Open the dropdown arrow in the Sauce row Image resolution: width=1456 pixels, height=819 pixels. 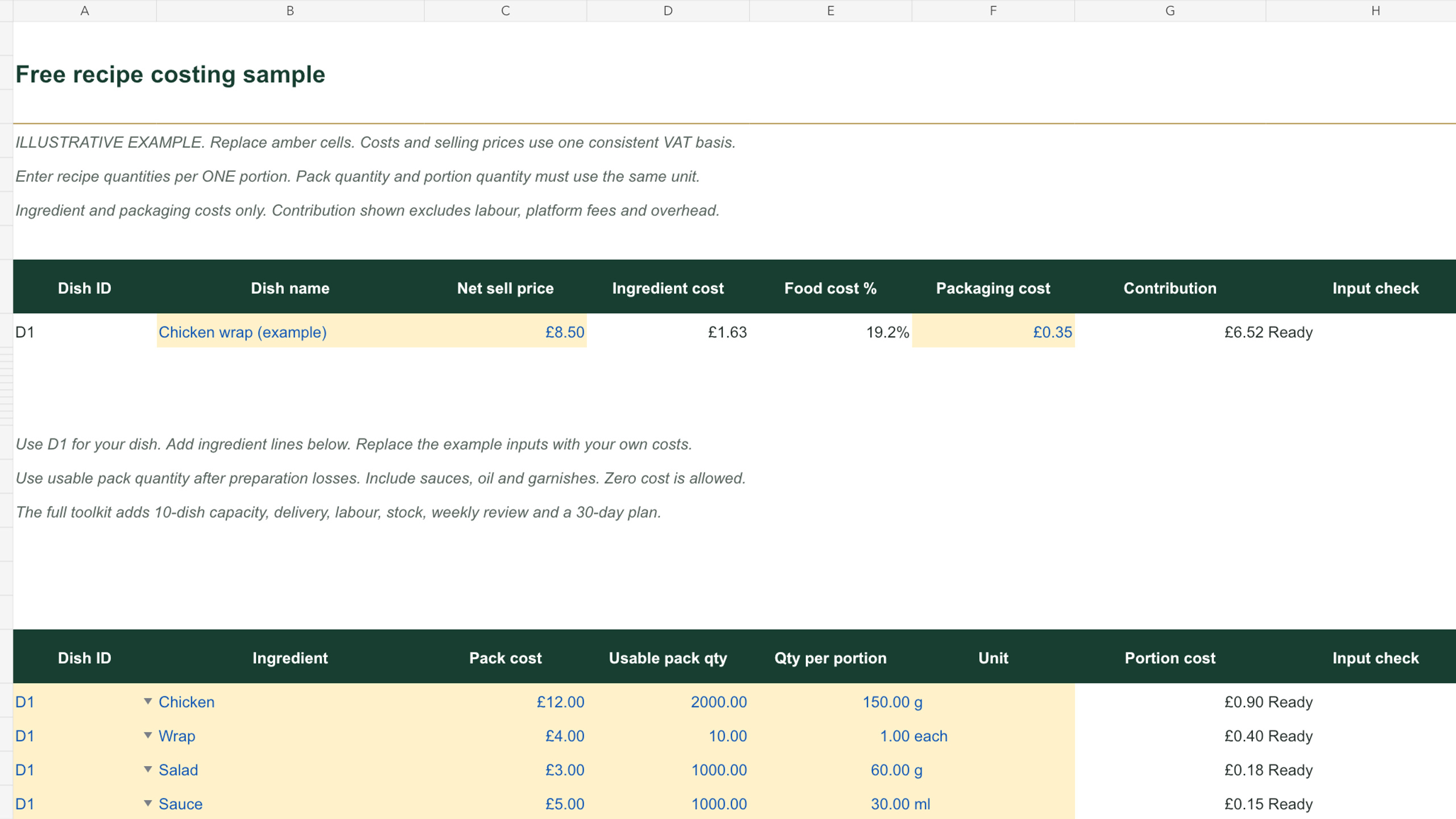(148, 804)
